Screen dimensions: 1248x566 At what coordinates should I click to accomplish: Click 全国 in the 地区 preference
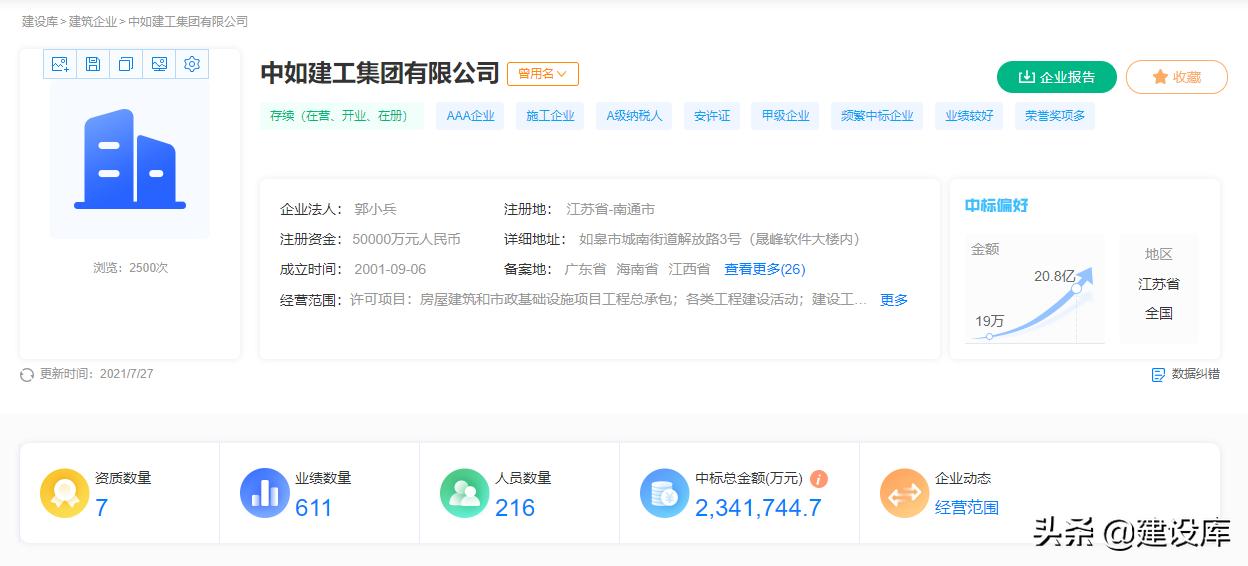pyautogui.click(x=1159, y=313)
